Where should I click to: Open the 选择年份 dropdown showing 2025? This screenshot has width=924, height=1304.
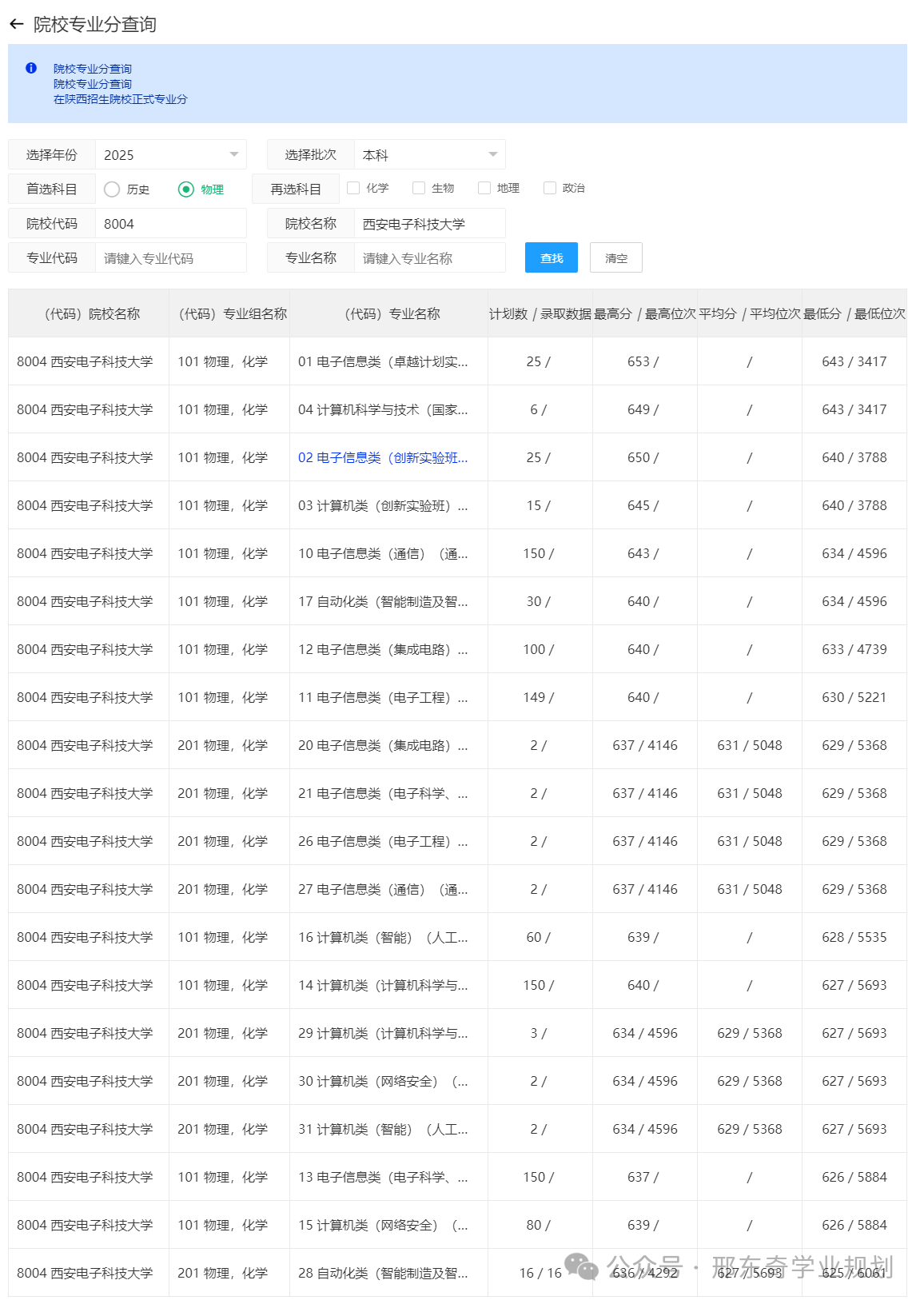(x=170, y=155)
